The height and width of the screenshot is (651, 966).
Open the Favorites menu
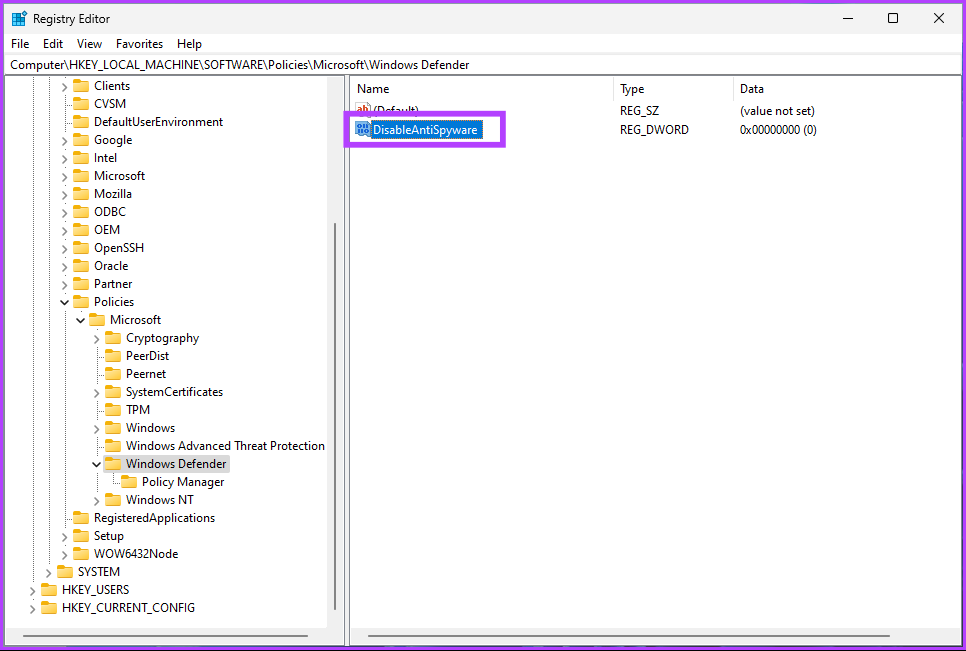139,44
